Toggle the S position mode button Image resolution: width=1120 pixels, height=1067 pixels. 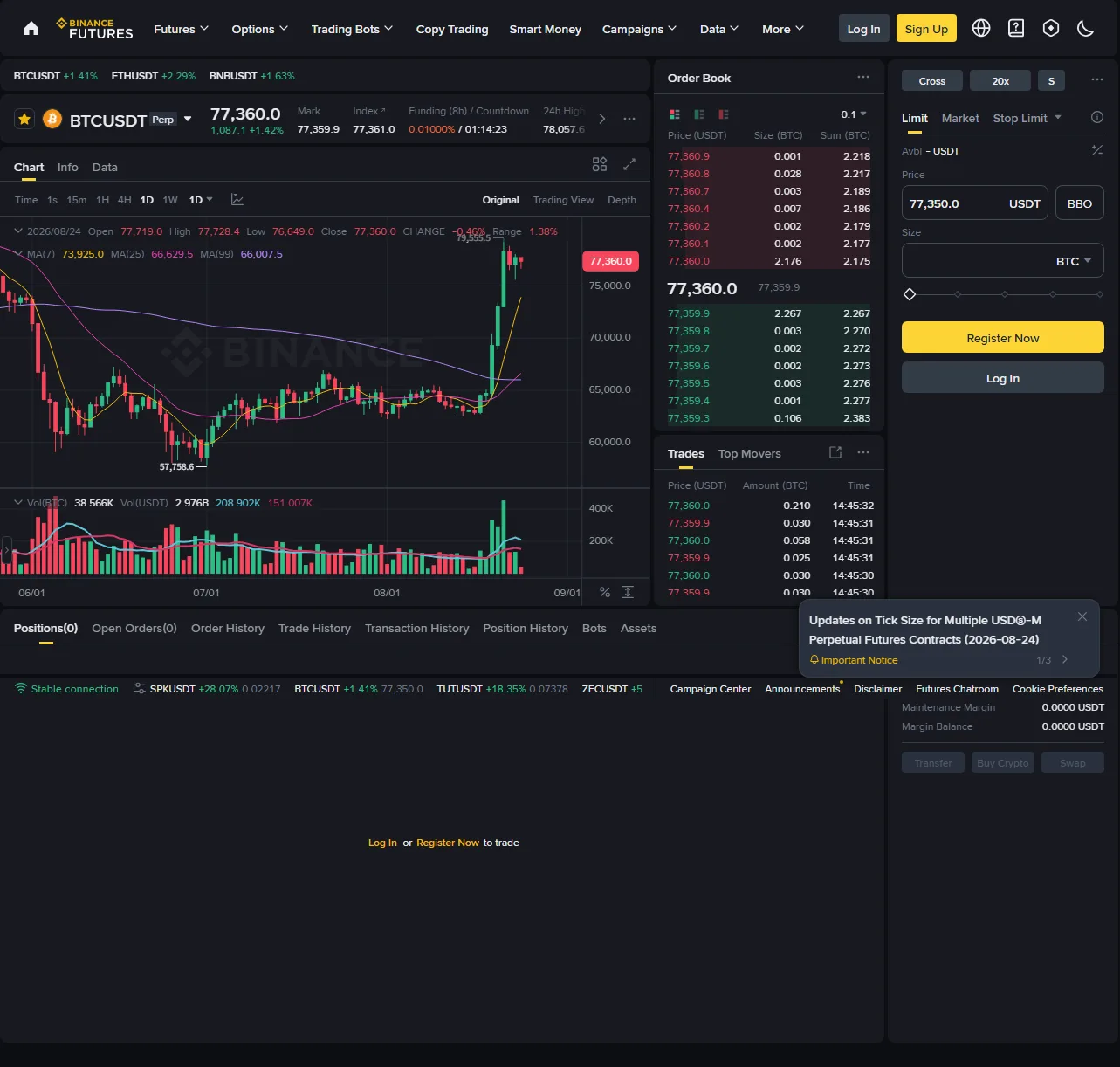1051,81
